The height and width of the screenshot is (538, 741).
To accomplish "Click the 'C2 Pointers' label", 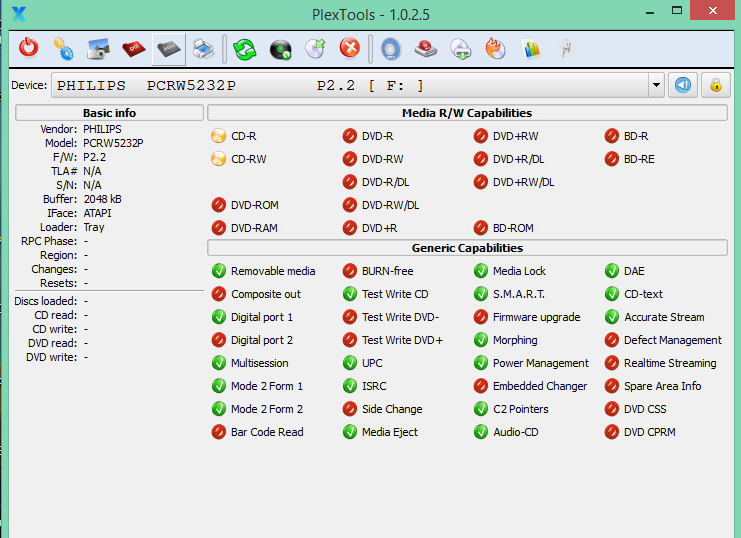I will click(x=521, y=409).
